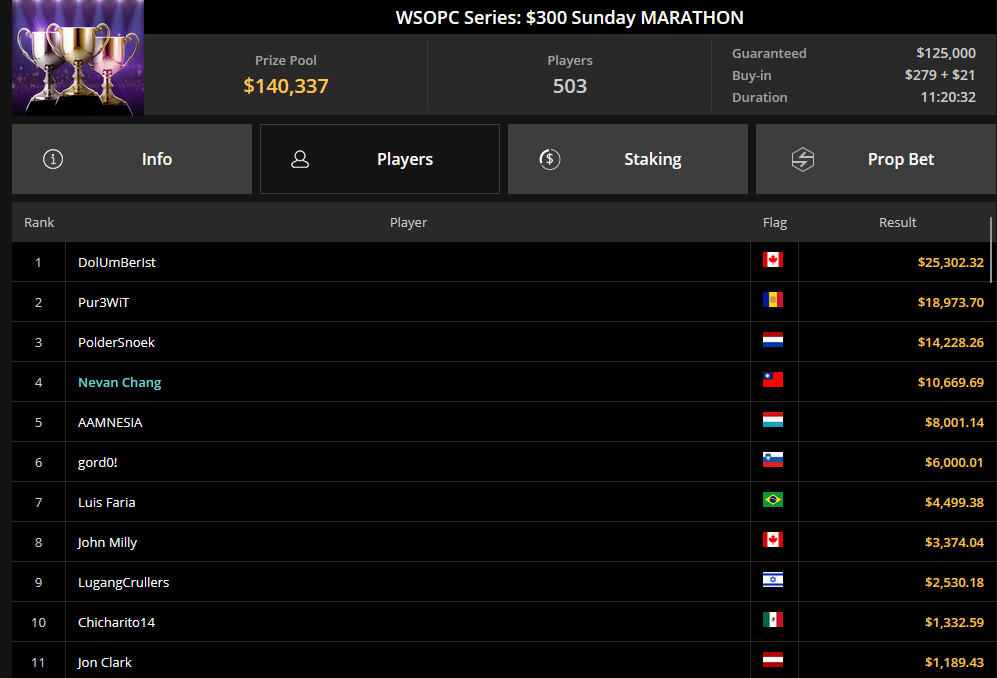Click the Players person icon

[x=300, y=159]
